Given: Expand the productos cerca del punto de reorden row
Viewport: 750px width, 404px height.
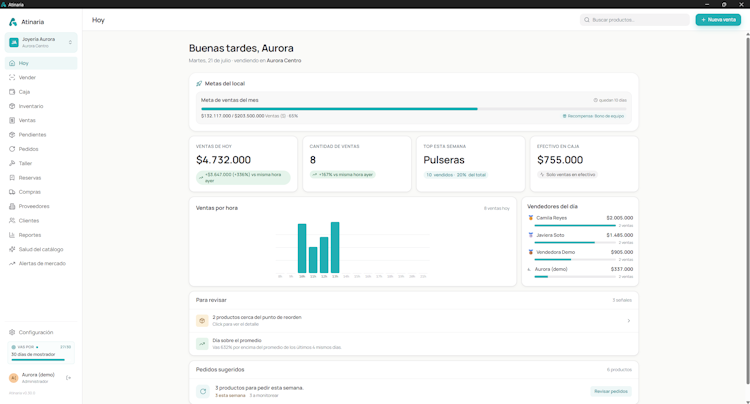Looking at the screenshot, I should (x=414, y=321).
